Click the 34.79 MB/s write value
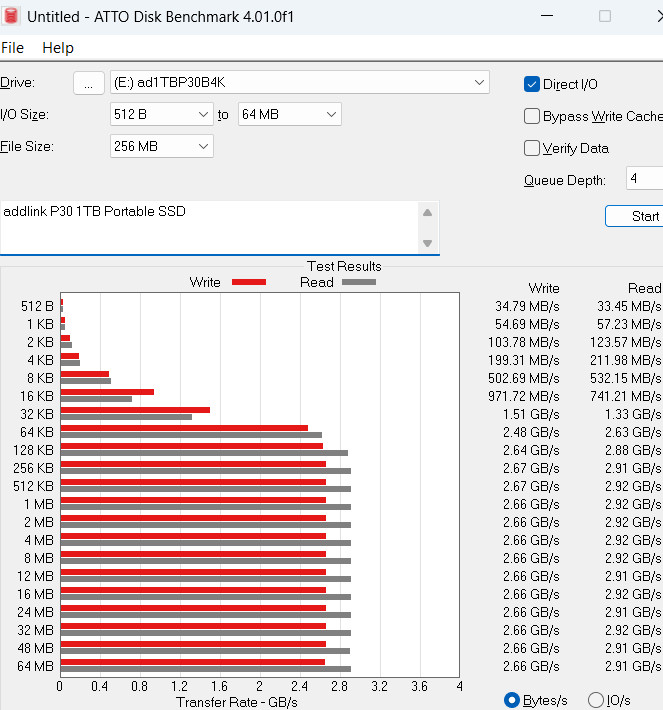The image size is (663, 710). click(x=527, y=307)
